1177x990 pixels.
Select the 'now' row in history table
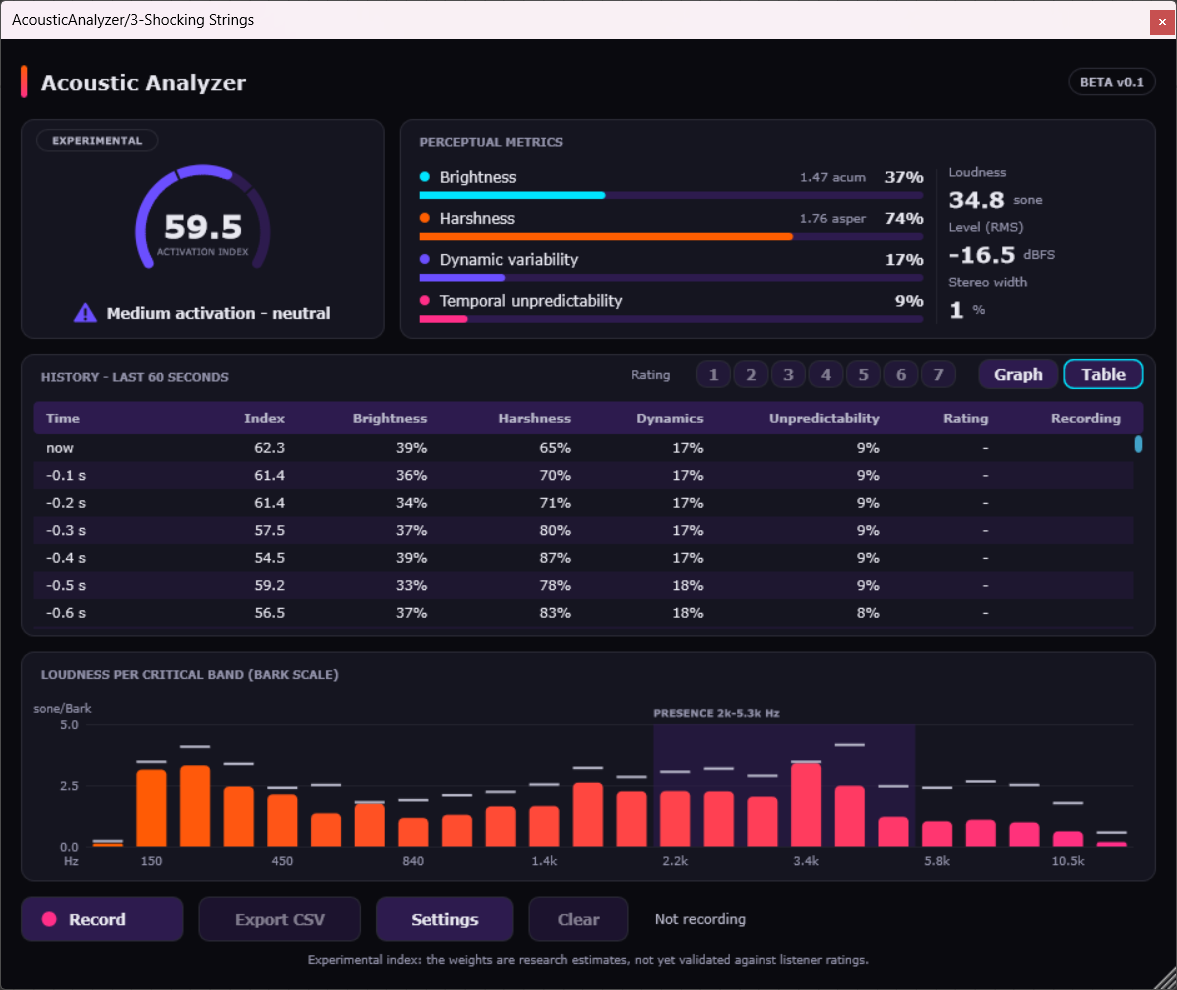[x=583, y=448]
